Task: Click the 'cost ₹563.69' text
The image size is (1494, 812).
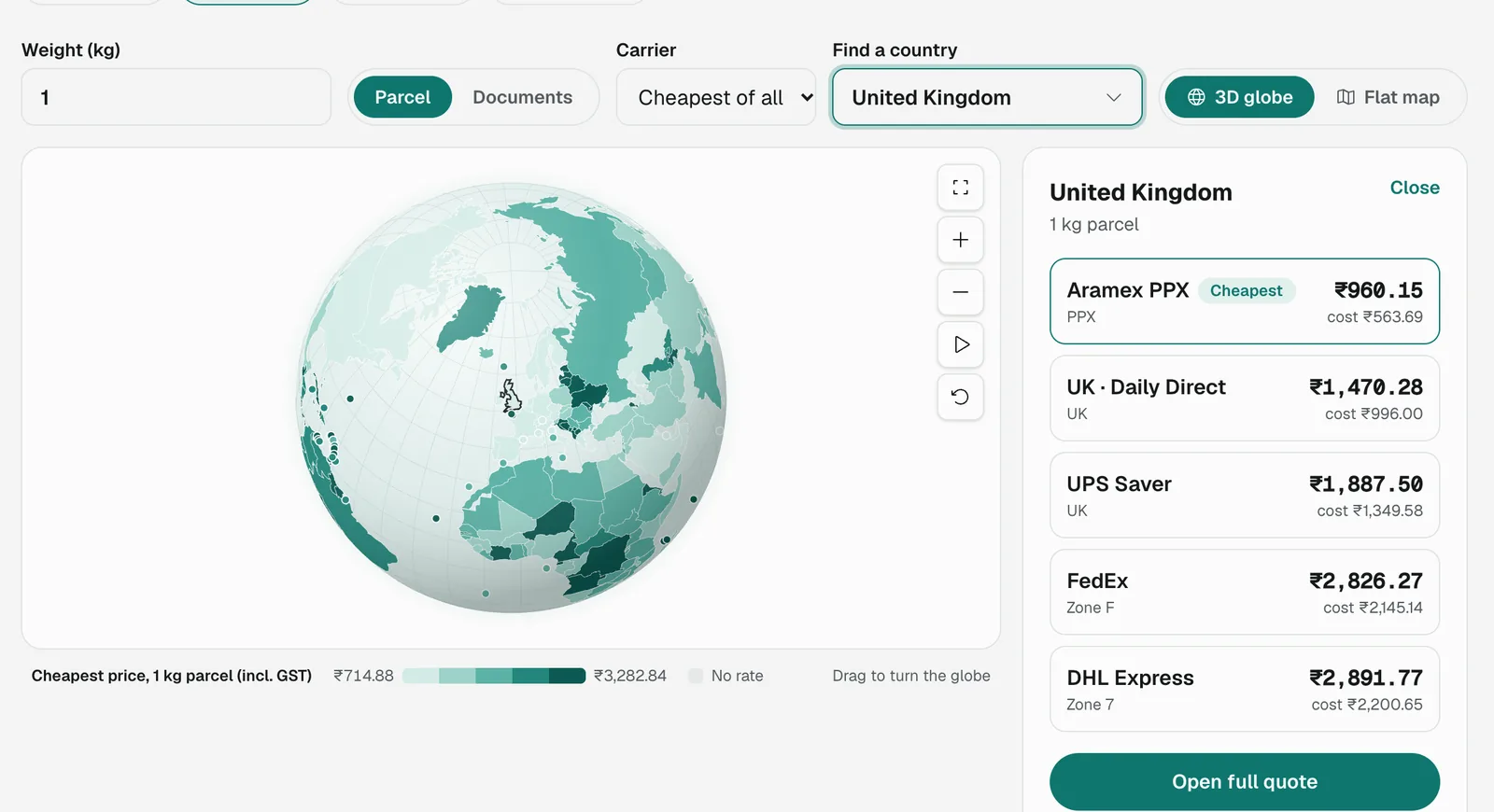Action: point(1374,317)
